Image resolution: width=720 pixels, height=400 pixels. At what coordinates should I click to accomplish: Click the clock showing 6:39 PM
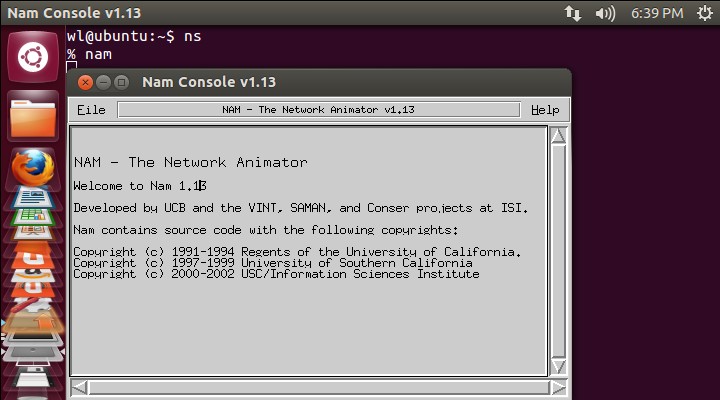[657, 13]
